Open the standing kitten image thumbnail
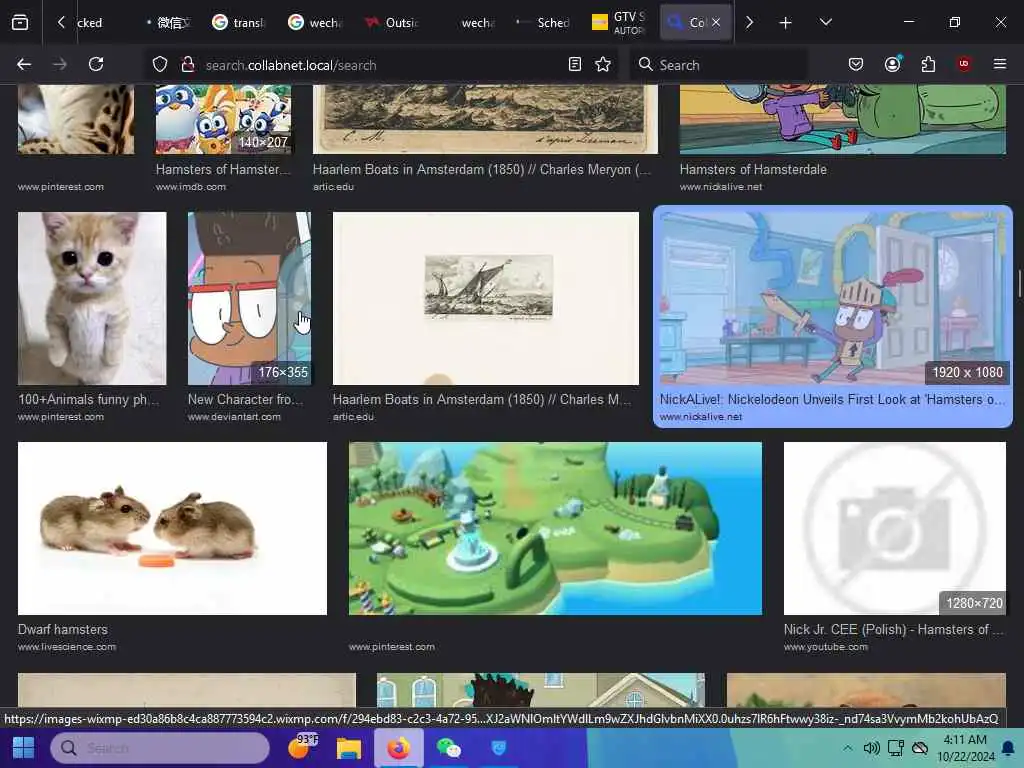This screenshot has height=768, width=1024. (92, 298)
